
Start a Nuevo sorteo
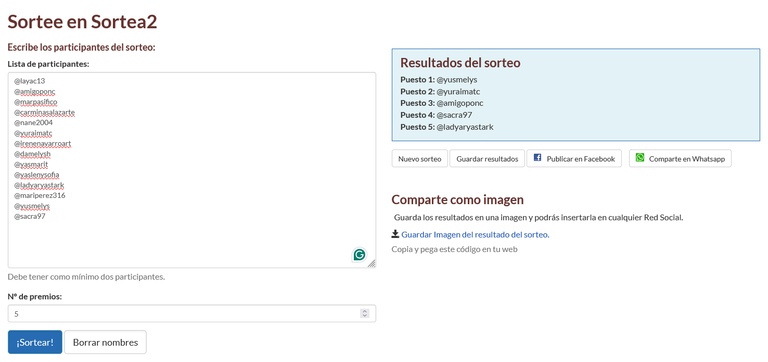[420, 159]
